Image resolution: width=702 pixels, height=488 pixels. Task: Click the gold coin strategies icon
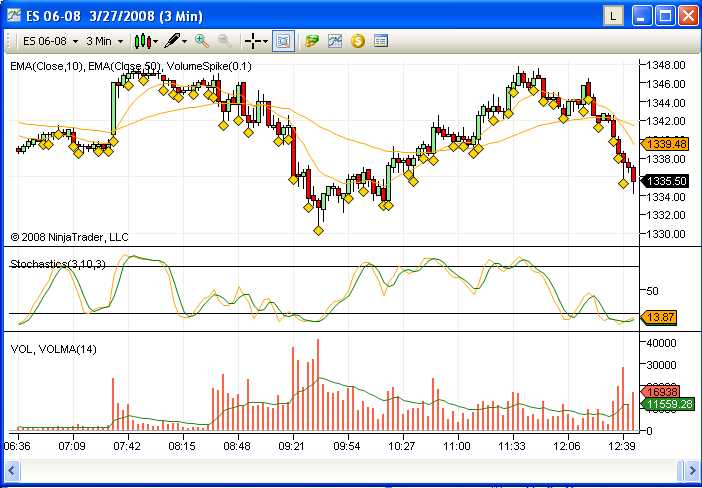358,41
